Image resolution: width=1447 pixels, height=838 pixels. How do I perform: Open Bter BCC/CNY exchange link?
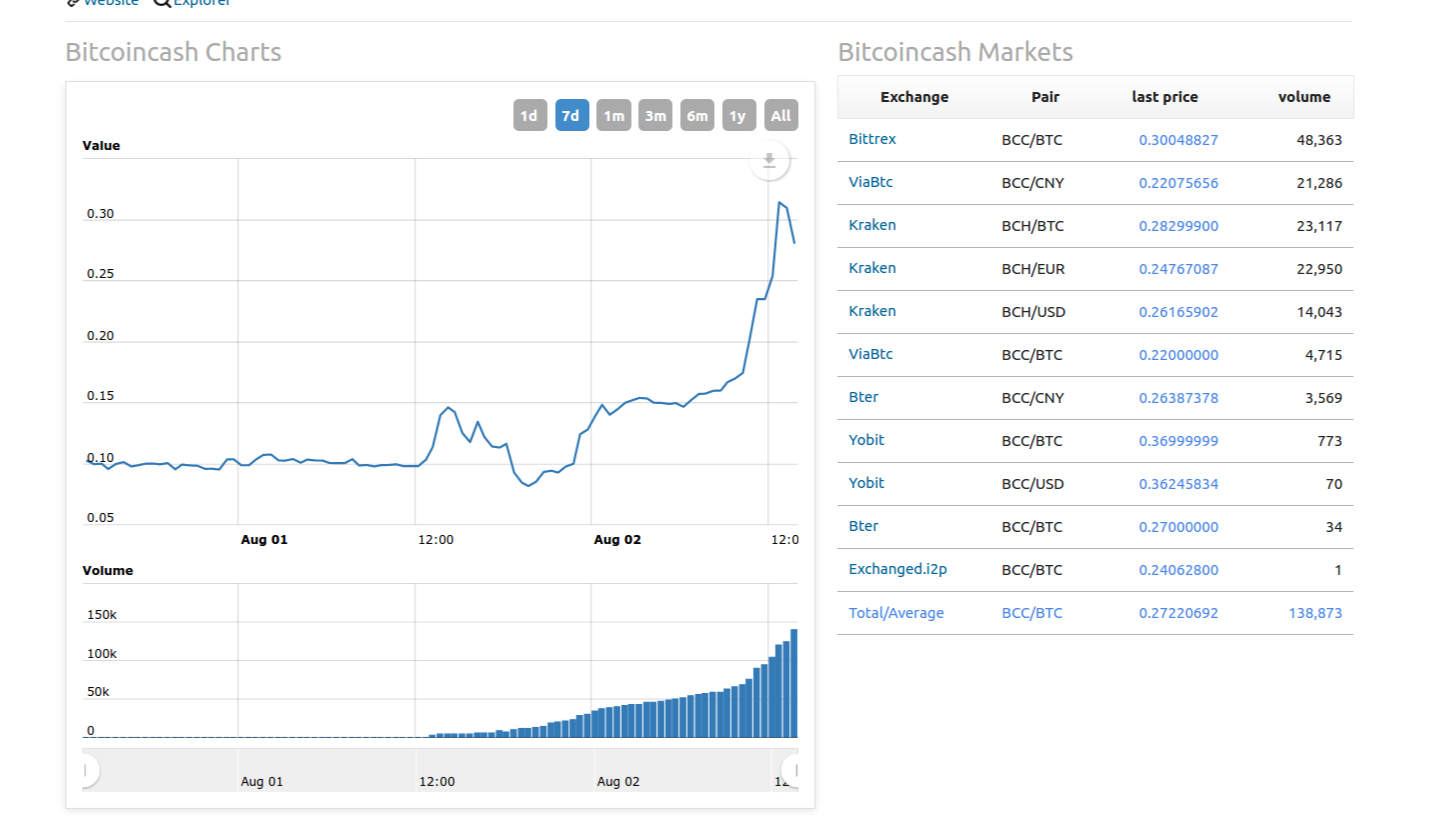click(863, 397)
